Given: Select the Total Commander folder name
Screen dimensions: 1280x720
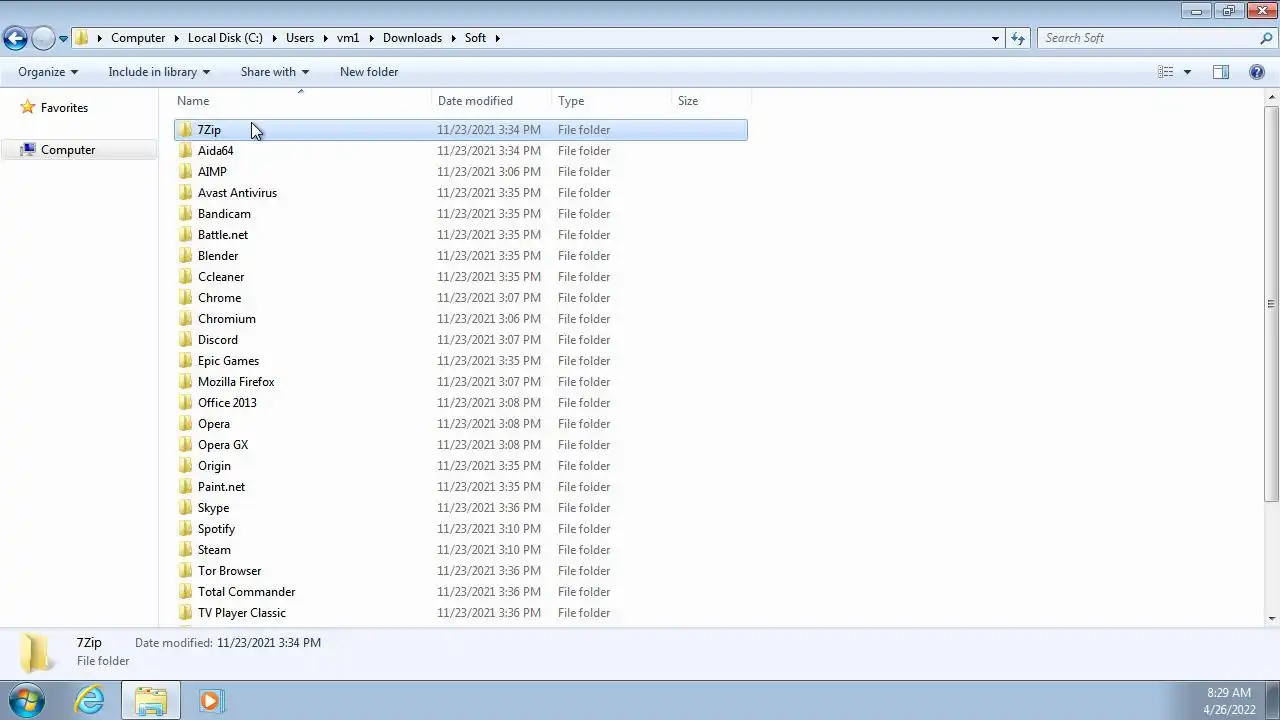Looking at the screenshot, I should (x=246, y=592).
